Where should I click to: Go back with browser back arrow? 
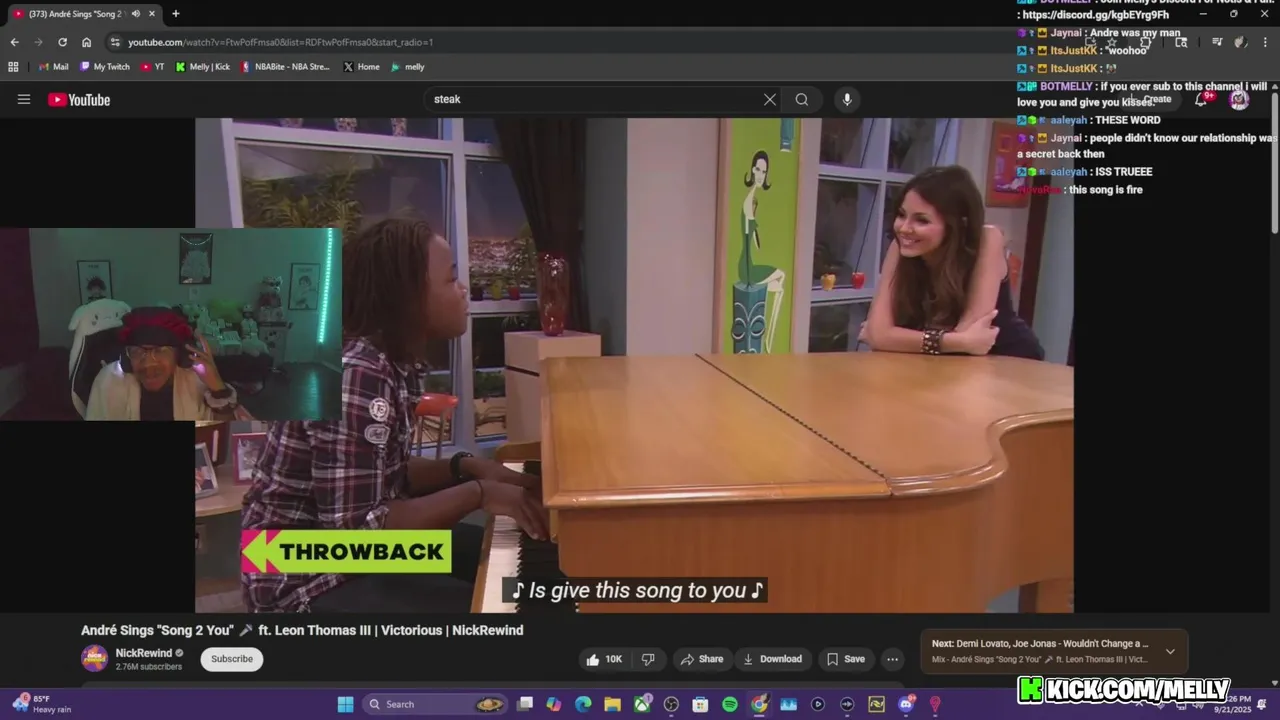tap(14, 42)
